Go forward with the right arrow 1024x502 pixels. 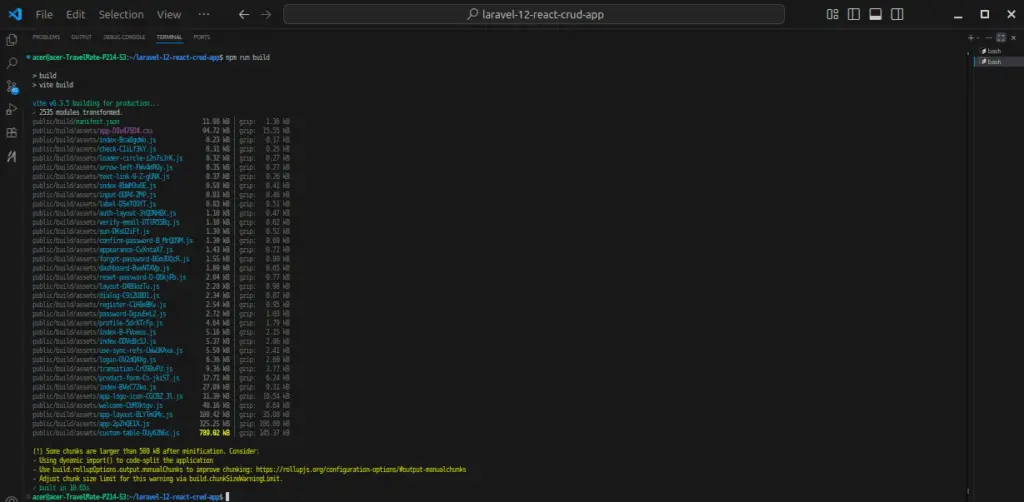(x=266, y=14)
